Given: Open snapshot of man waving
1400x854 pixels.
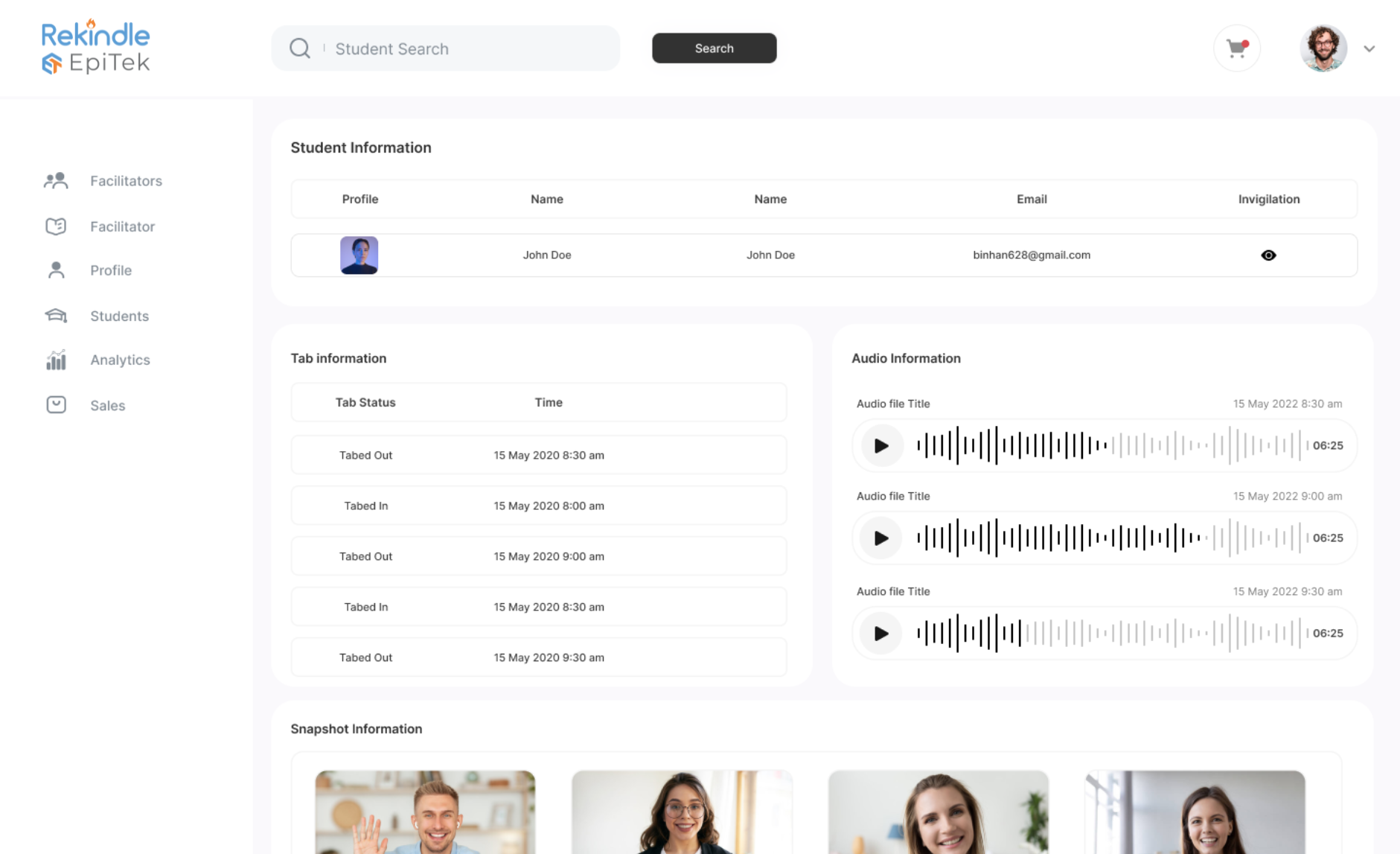Looking at the screenshot, I should tap(425, 812).
